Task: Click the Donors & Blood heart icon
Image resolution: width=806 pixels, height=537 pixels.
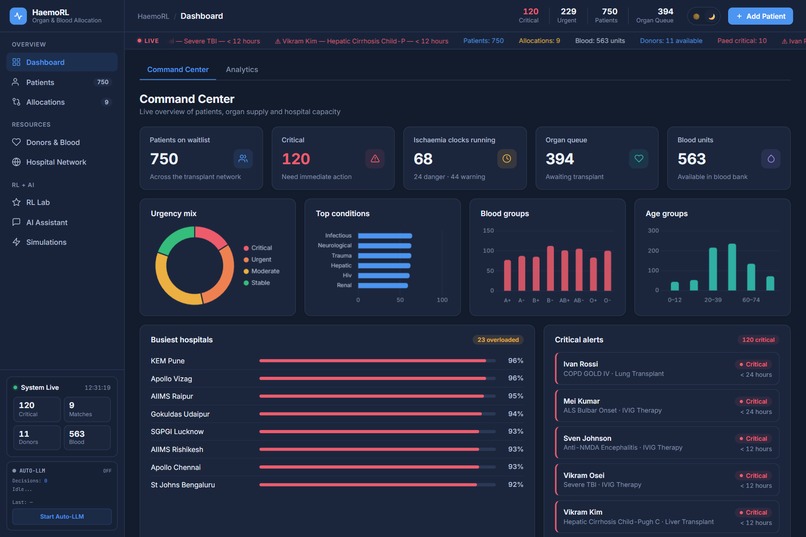Action: (16, 142)
